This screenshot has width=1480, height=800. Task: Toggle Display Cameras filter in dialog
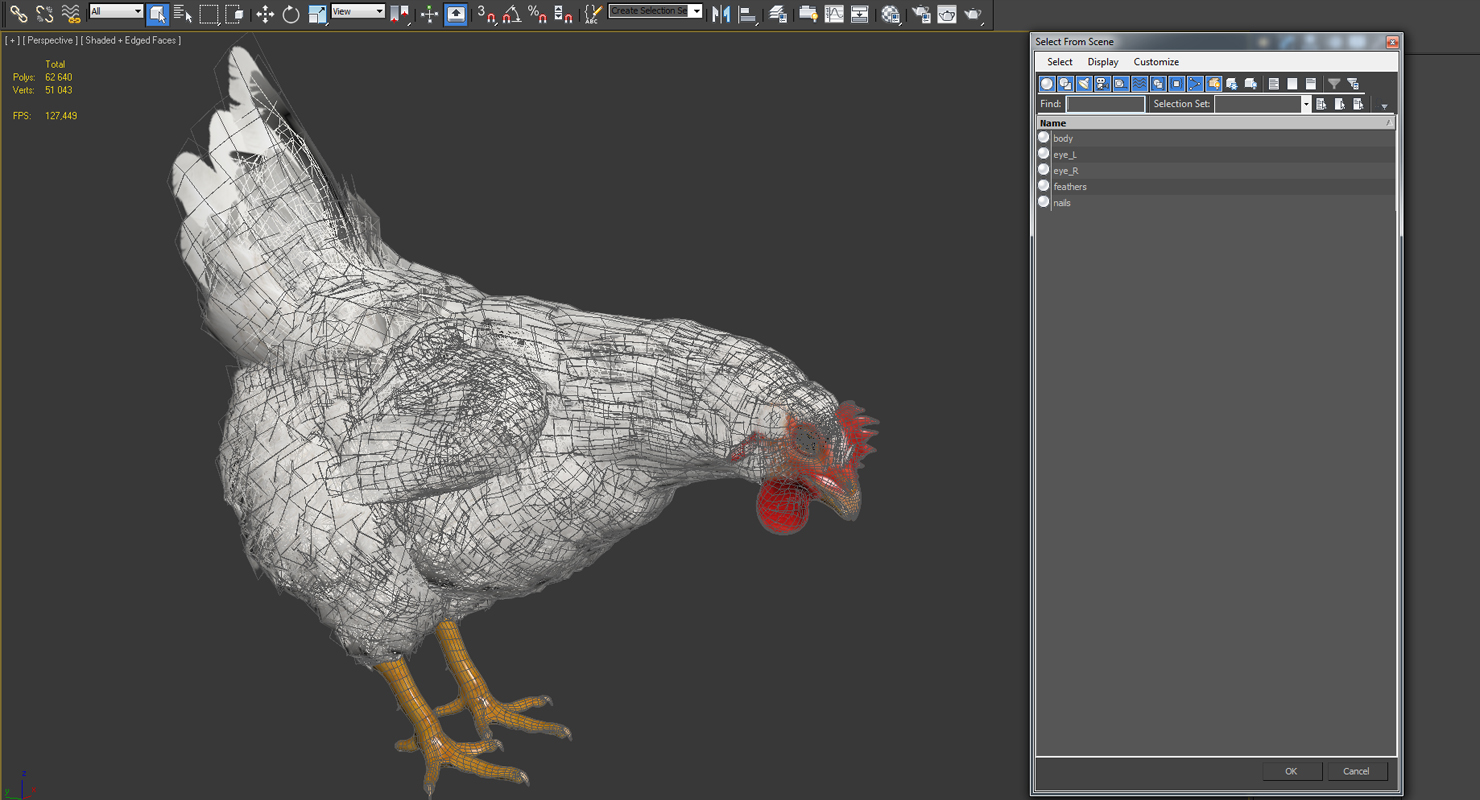point(1102,84)
